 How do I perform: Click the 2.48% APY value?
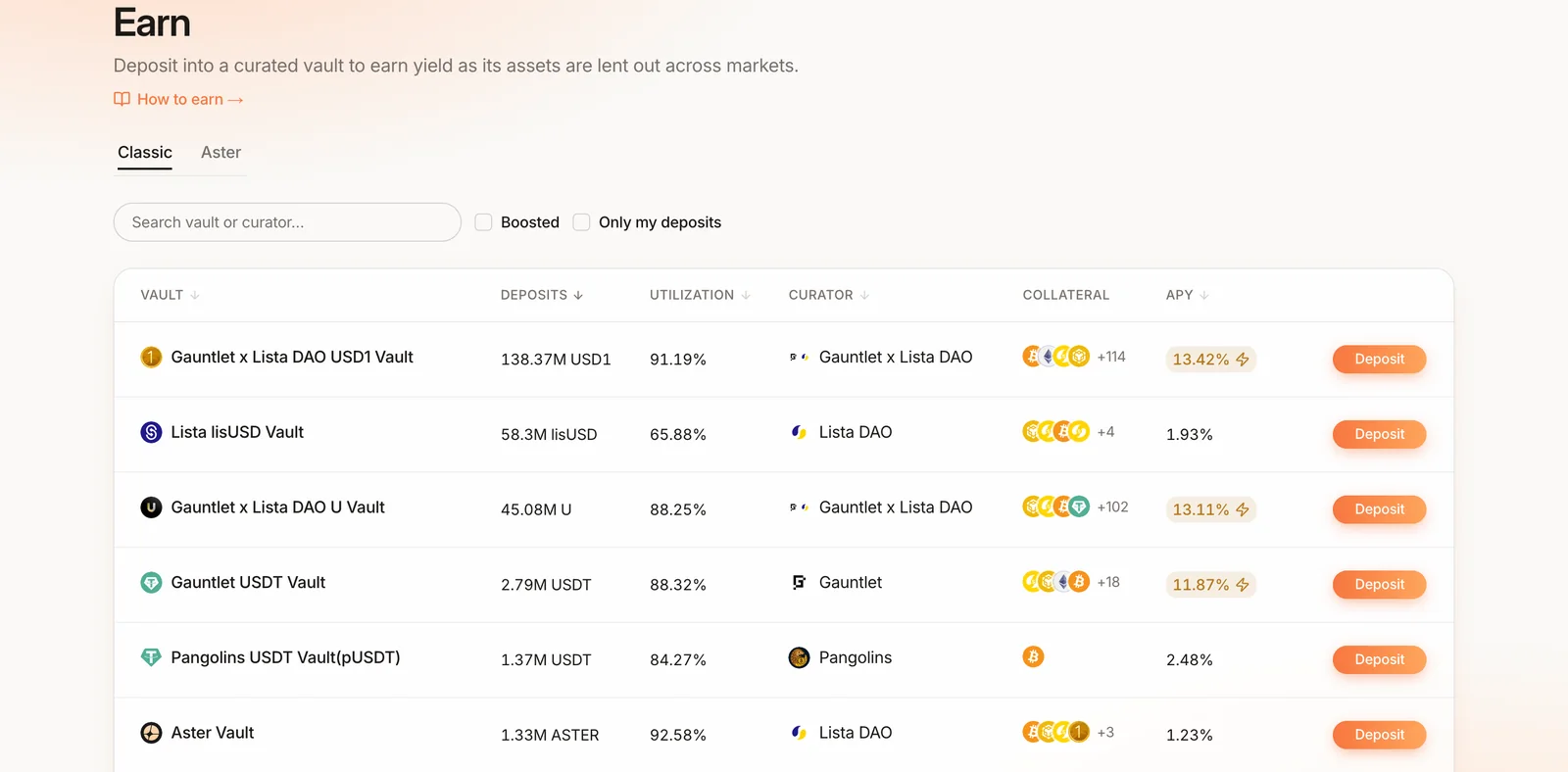point(1190,659)
